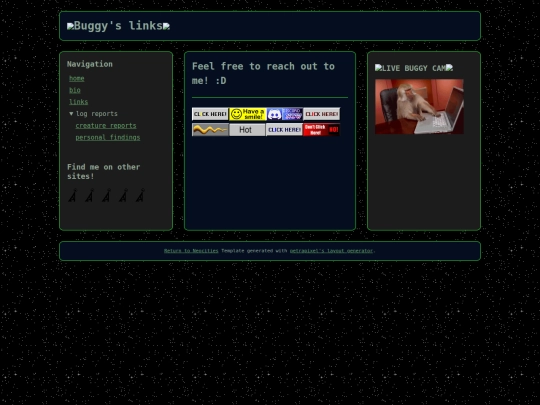Image resolution: width=540 pixels, height=405 pixels.
Task: Click the Feel free to reach out heading
Action: click(x=263, y=73)
